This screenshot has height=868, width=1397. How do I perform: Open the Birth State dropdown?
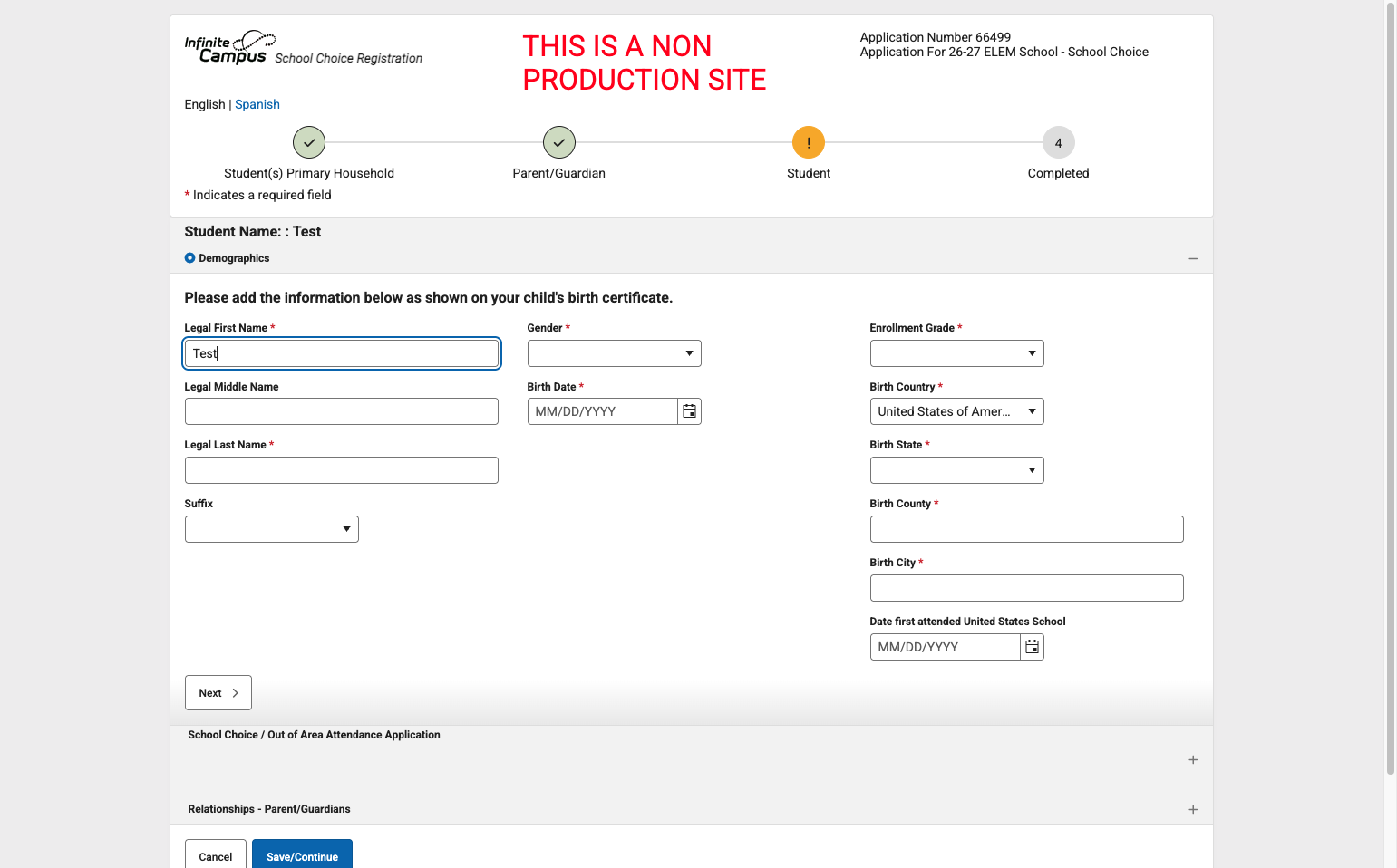tap(957, 470)
